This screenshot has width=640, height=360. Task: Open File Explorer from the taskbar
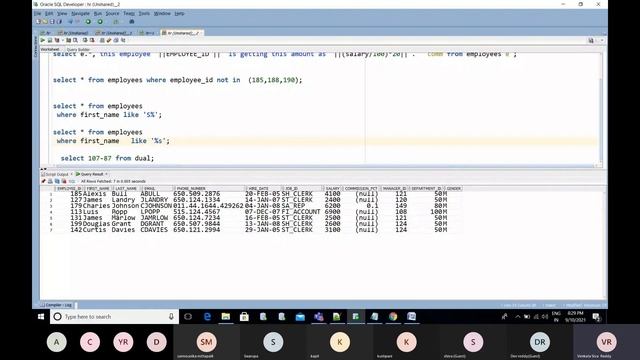226,317
